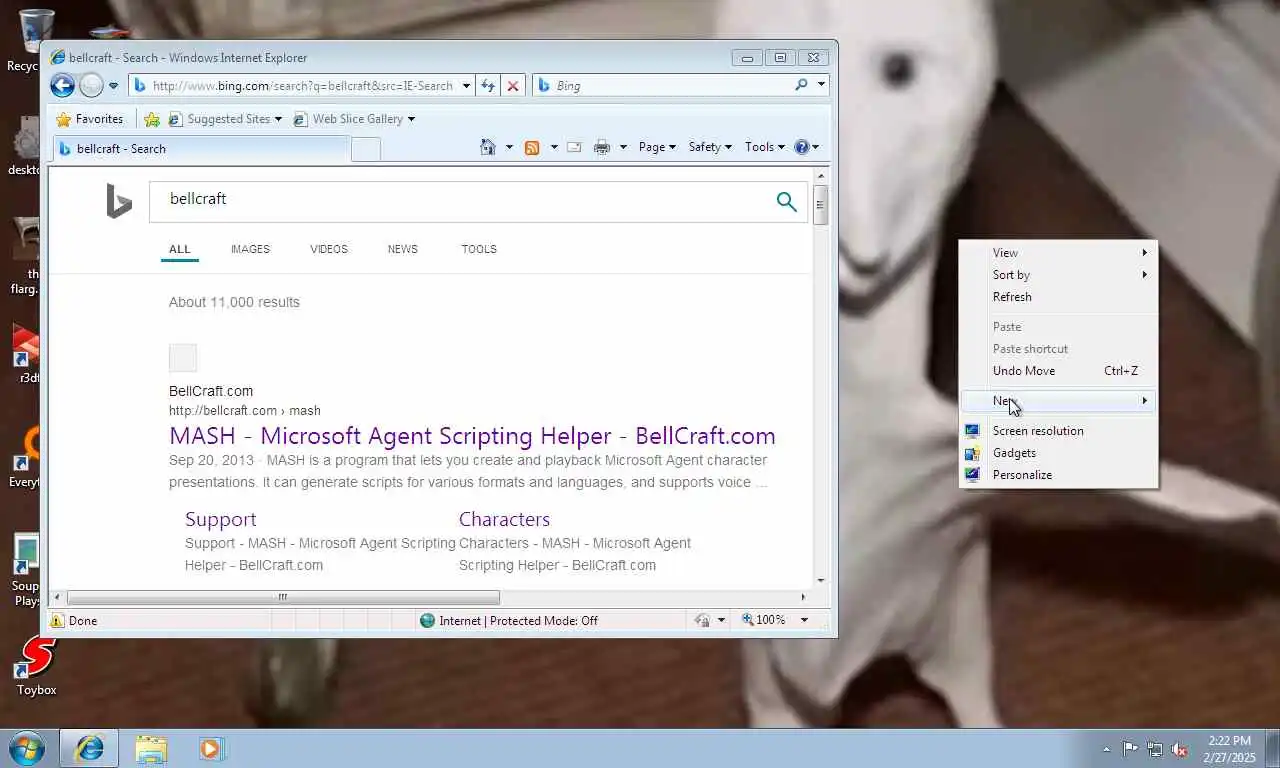Open the Web Slice Gallery dropdown
This screenshot has height=768, width=1280.
[x=354, y=119]
